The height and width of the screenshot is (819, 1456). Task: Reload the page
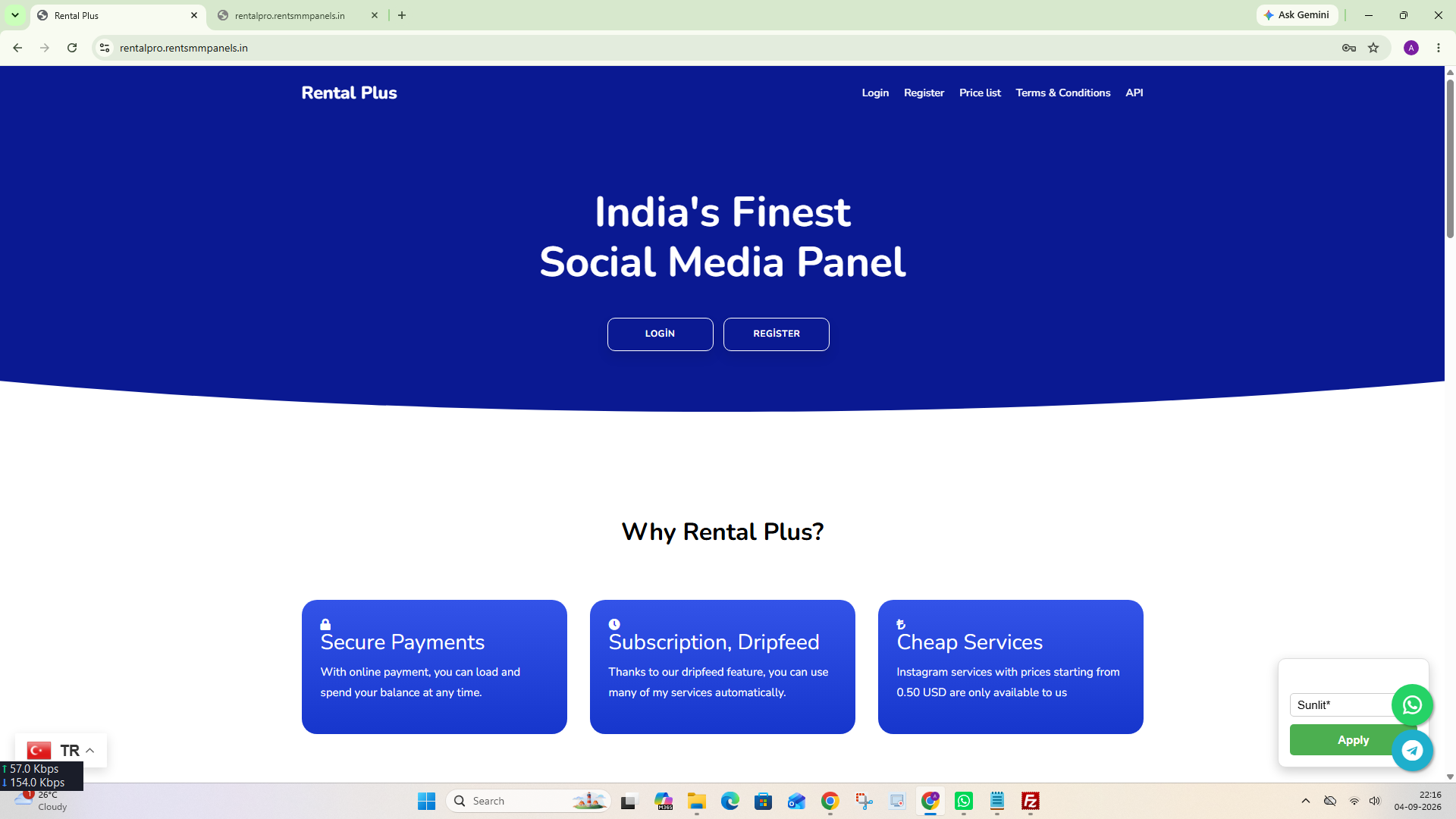(72, 48)
